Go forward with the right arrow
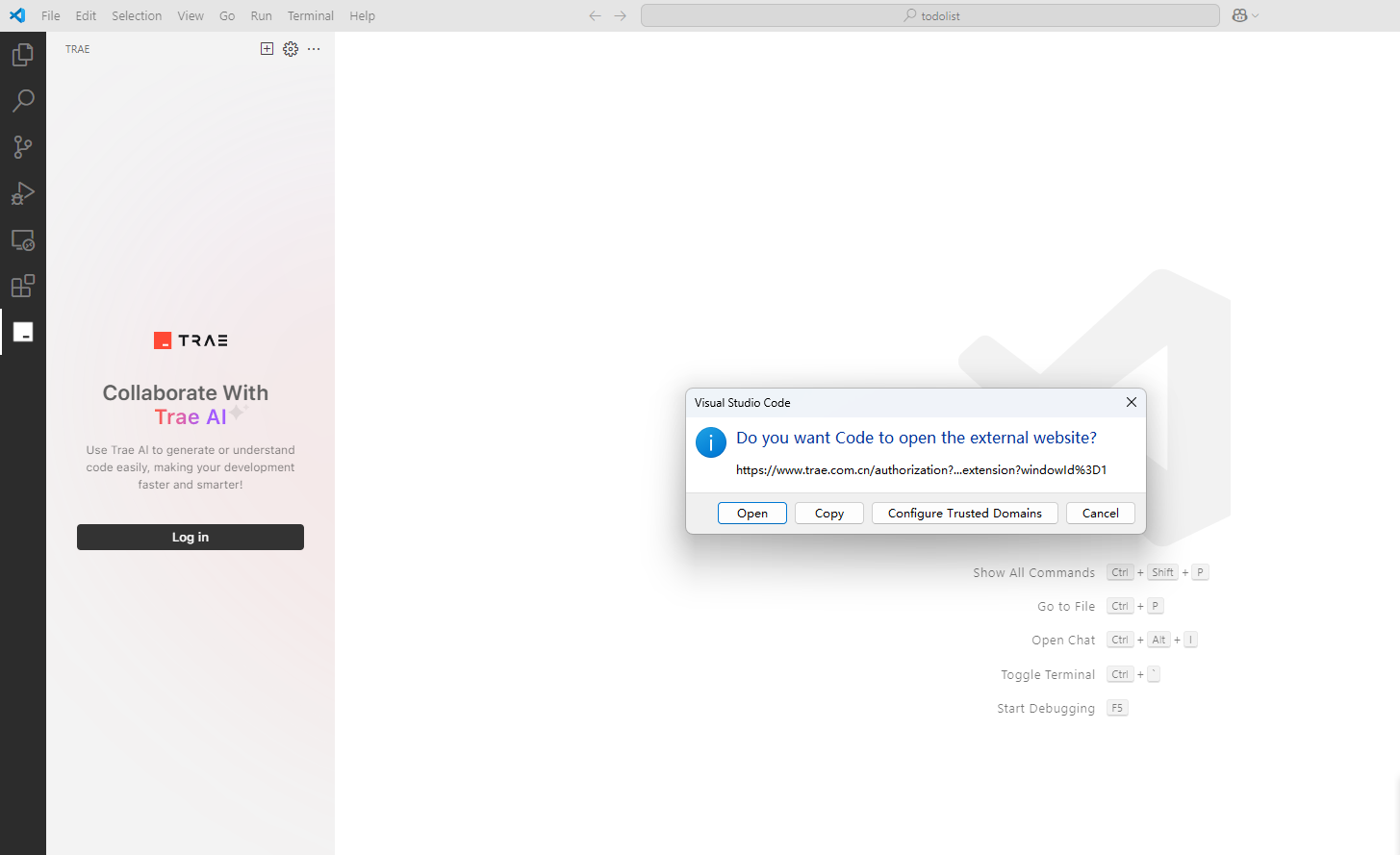The width and height of the screenshot is (1400, 855). click(x=621, y=15)
